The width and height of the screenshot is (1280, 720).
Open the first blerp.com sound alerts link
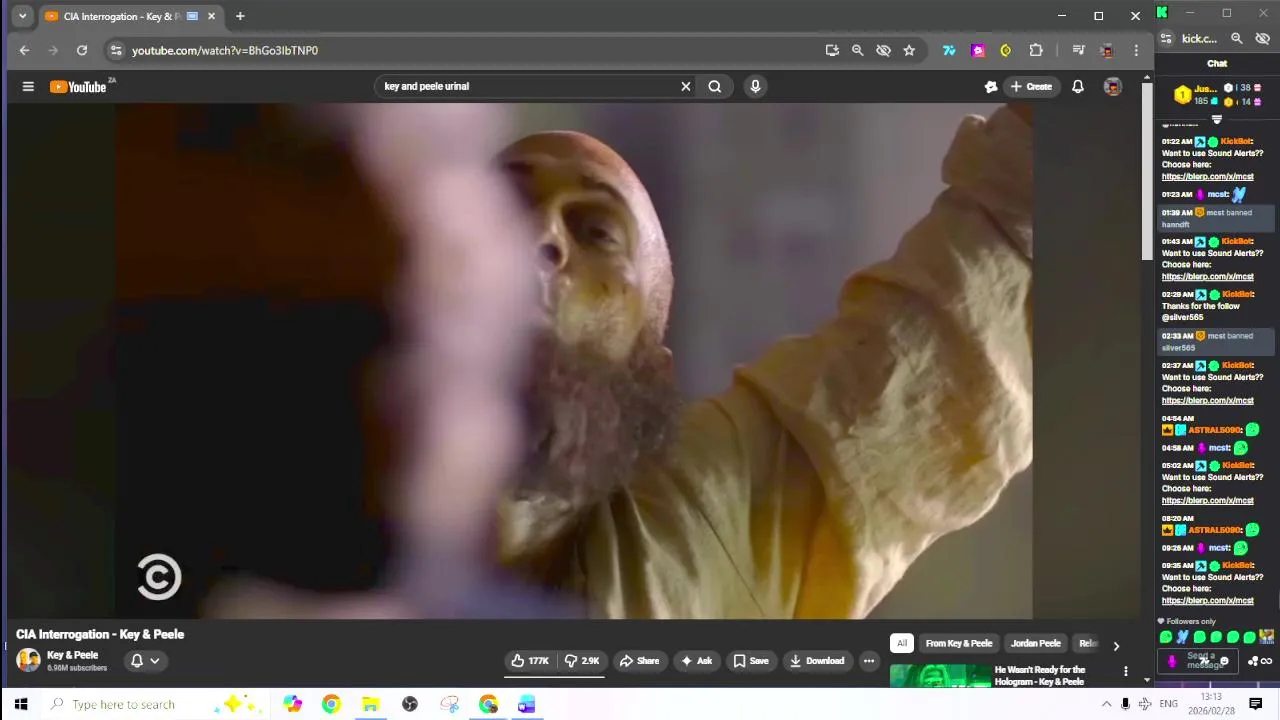coord(1207,176)
